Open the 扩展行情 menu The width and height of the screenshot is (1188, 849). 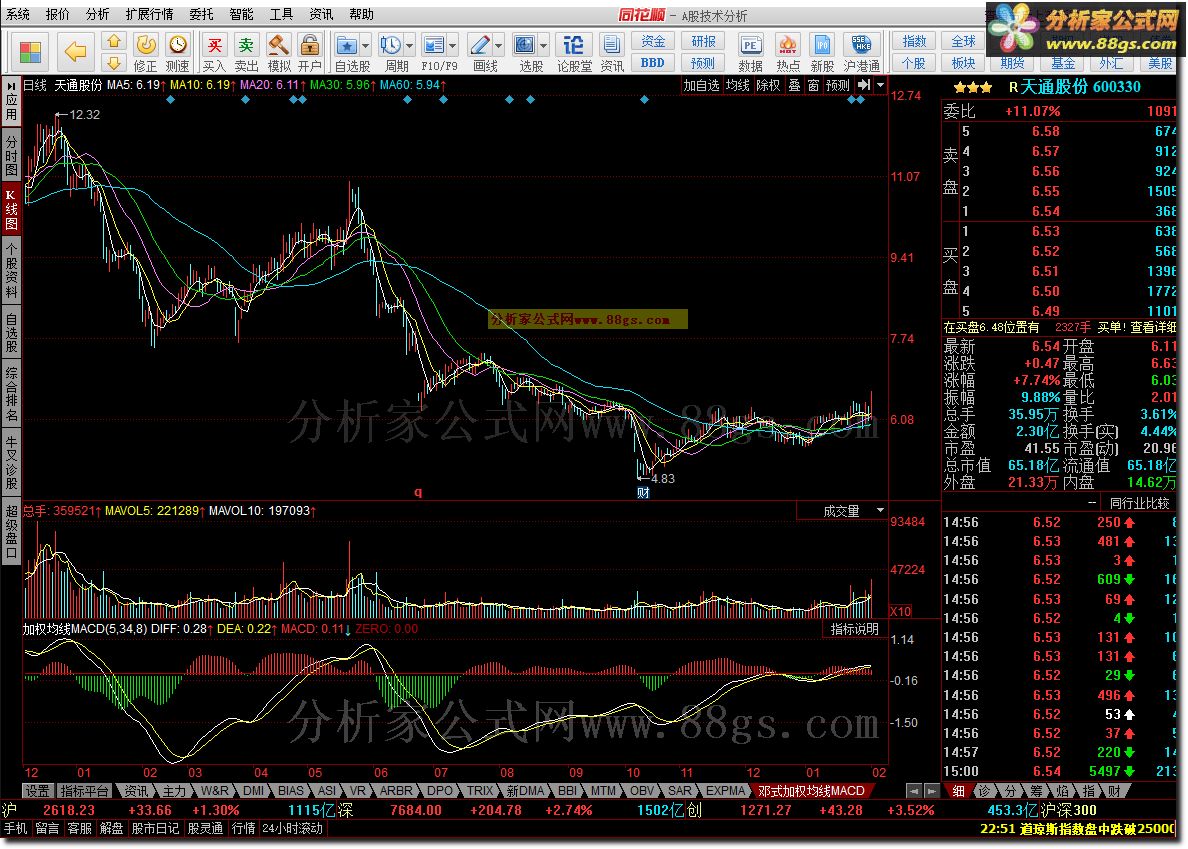tap(149, 14)
